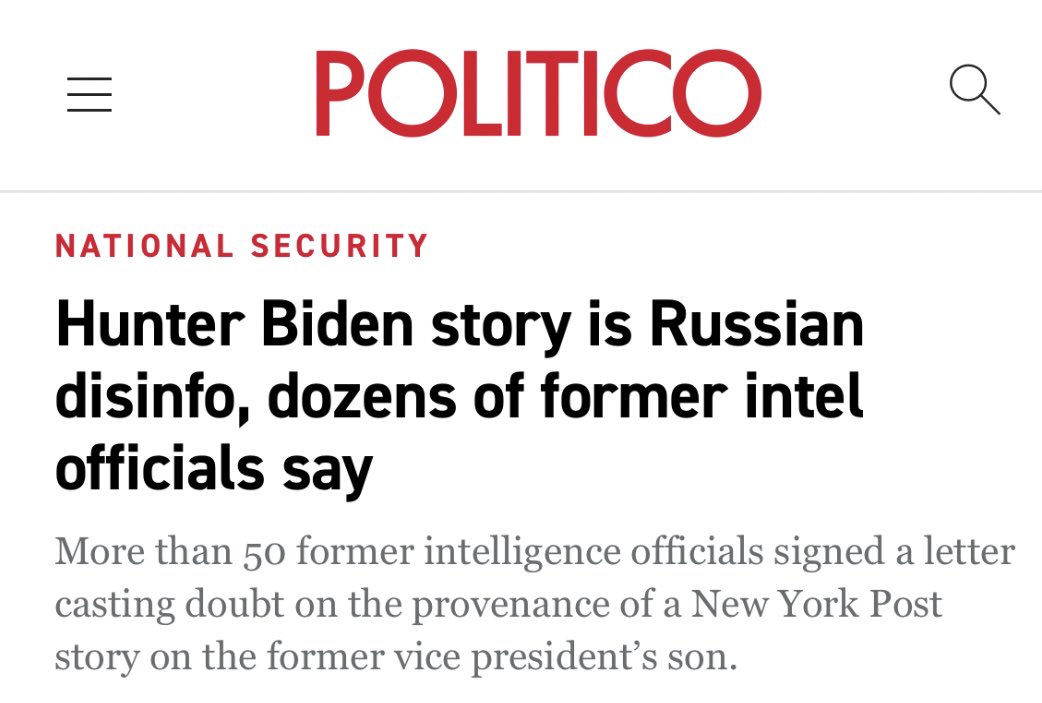Expand the site sections menu at top left
This screenshot has height=703, width=1042.
pyautogui.click(x=89, y=95)
